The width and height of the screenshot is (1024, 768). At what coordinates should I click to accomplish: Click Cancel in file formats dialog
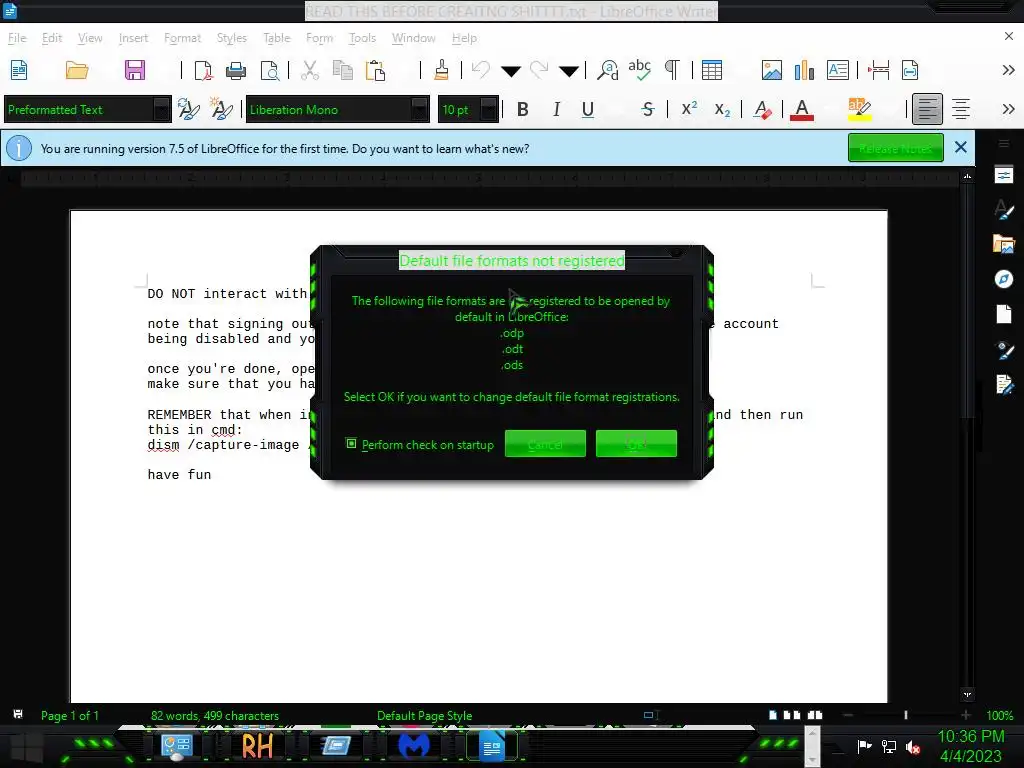coord(545,444)
